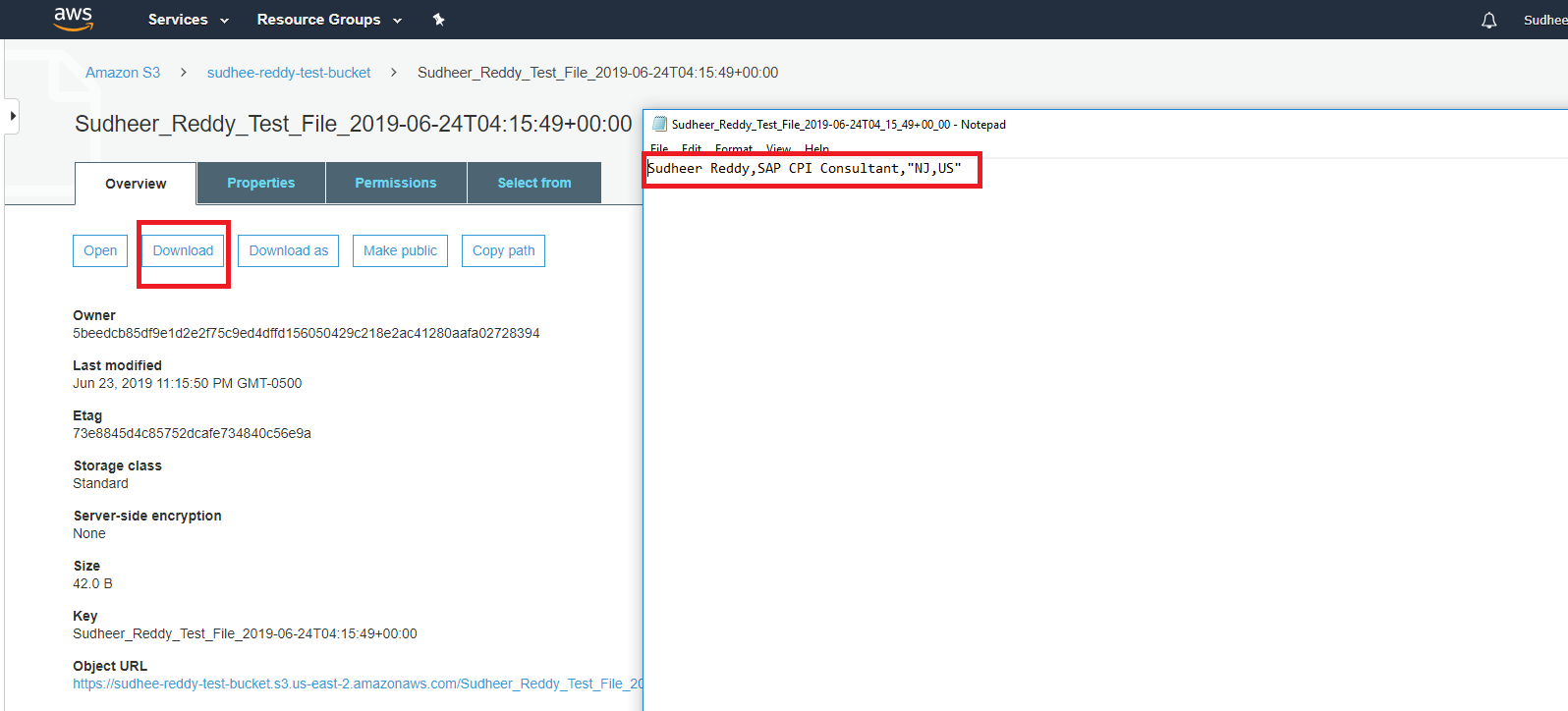Select the Overview tab
The image size is (1568, 711).
(136, 184)
